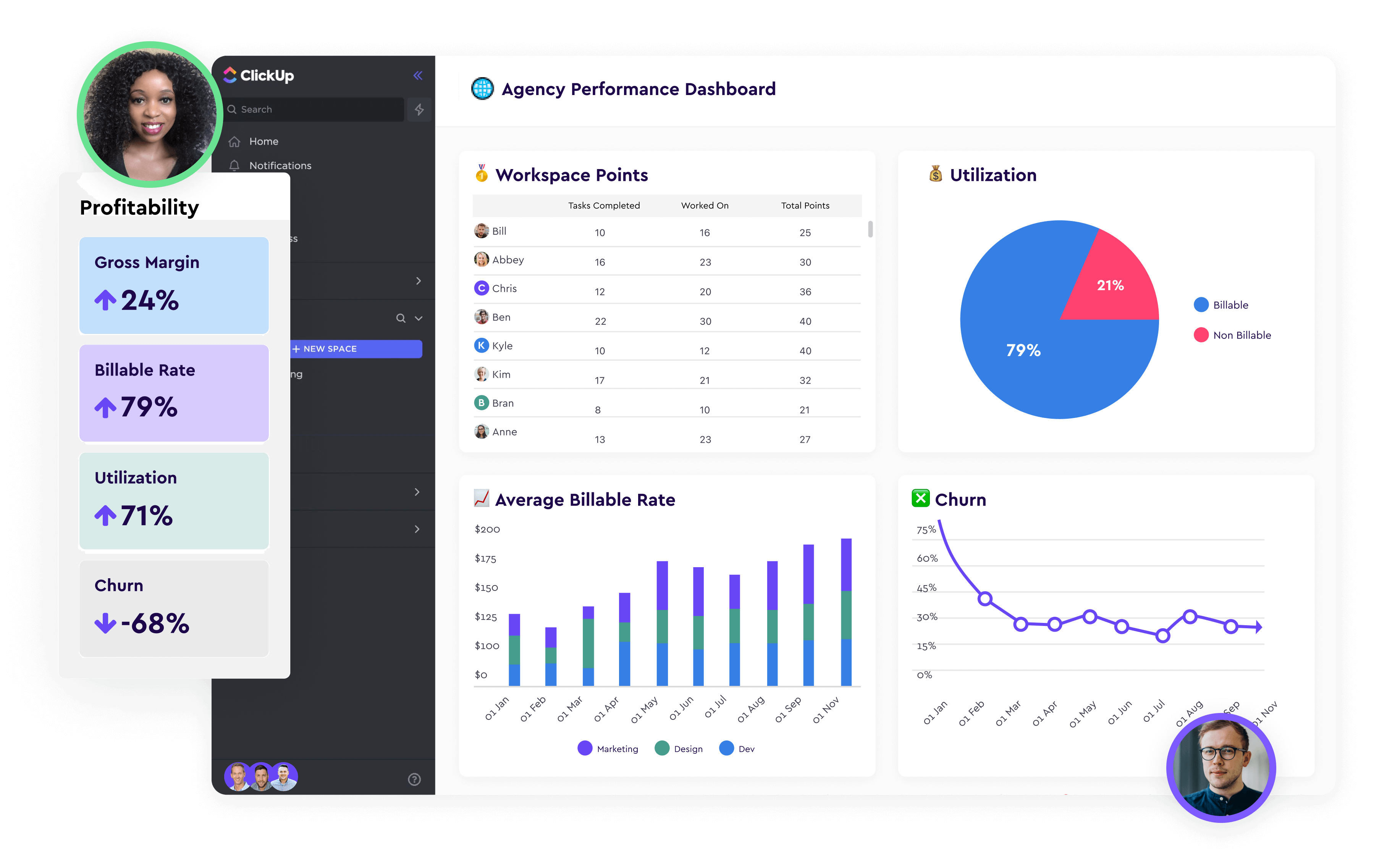This screenshot has height=850, width=1400.
Task: Click the lowest Churn point near Jul
Action: [x=1162, y=636]
